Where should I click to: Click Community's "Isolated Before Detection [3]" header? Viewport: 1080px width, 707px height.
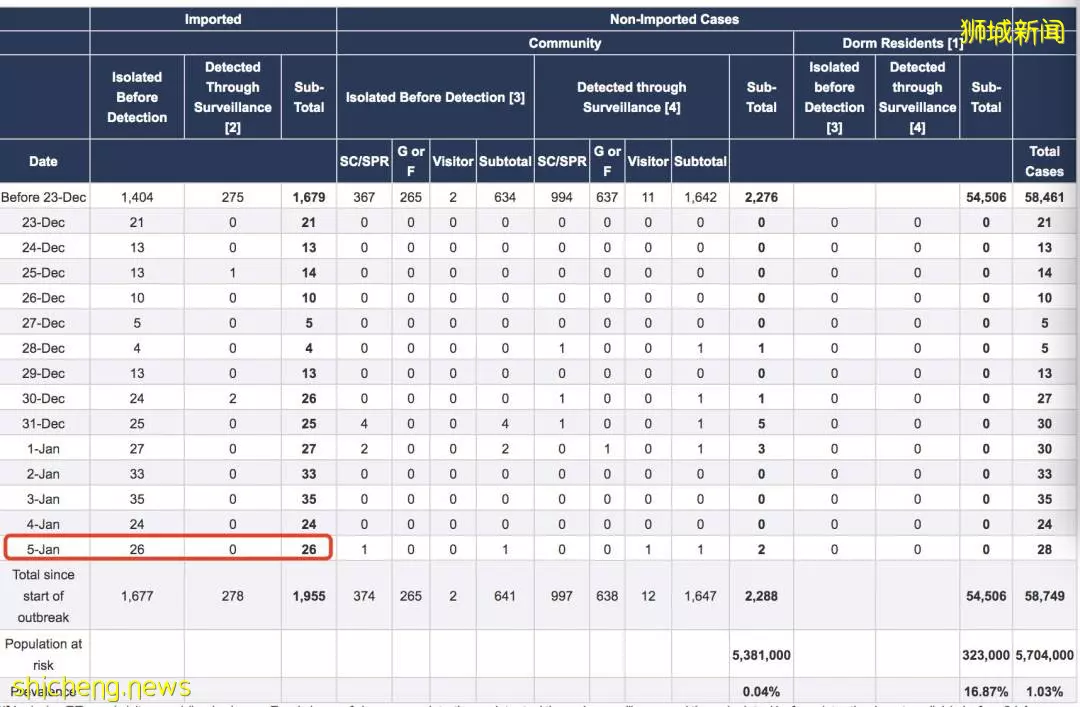[x=435, y=97]
